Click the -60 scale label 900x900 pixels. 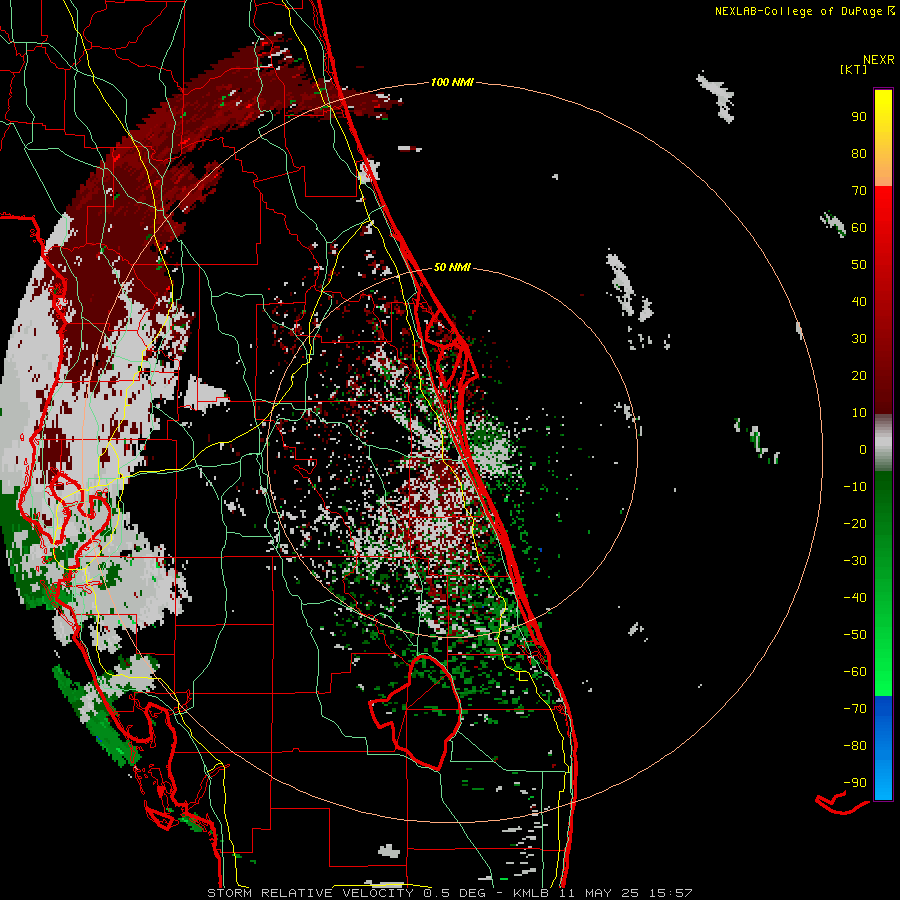pos(855,672)
